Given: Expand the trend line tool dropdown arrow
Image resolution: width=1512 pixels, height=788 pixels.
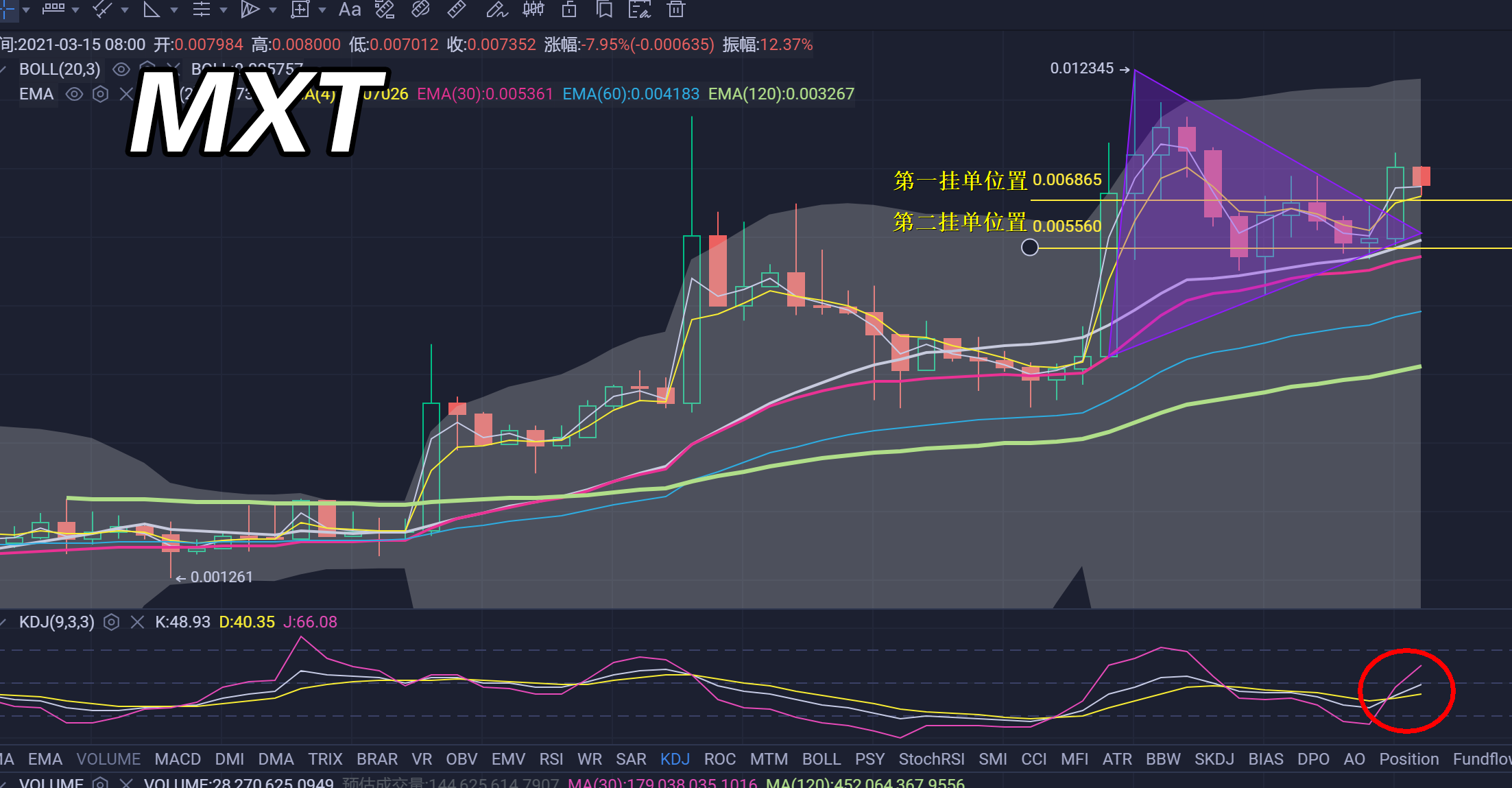Looking at the screenshot, I should (x=125, y=10).
